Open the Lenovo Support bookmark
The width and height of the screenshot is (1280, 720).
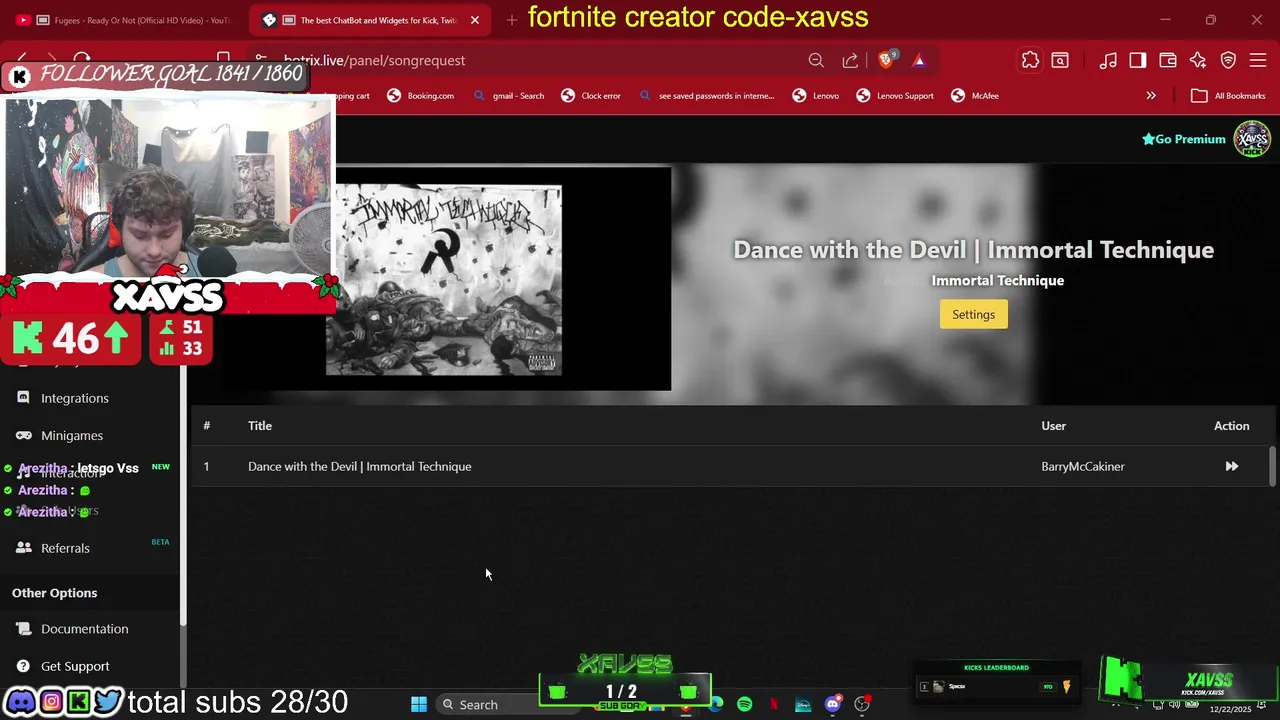895,96
